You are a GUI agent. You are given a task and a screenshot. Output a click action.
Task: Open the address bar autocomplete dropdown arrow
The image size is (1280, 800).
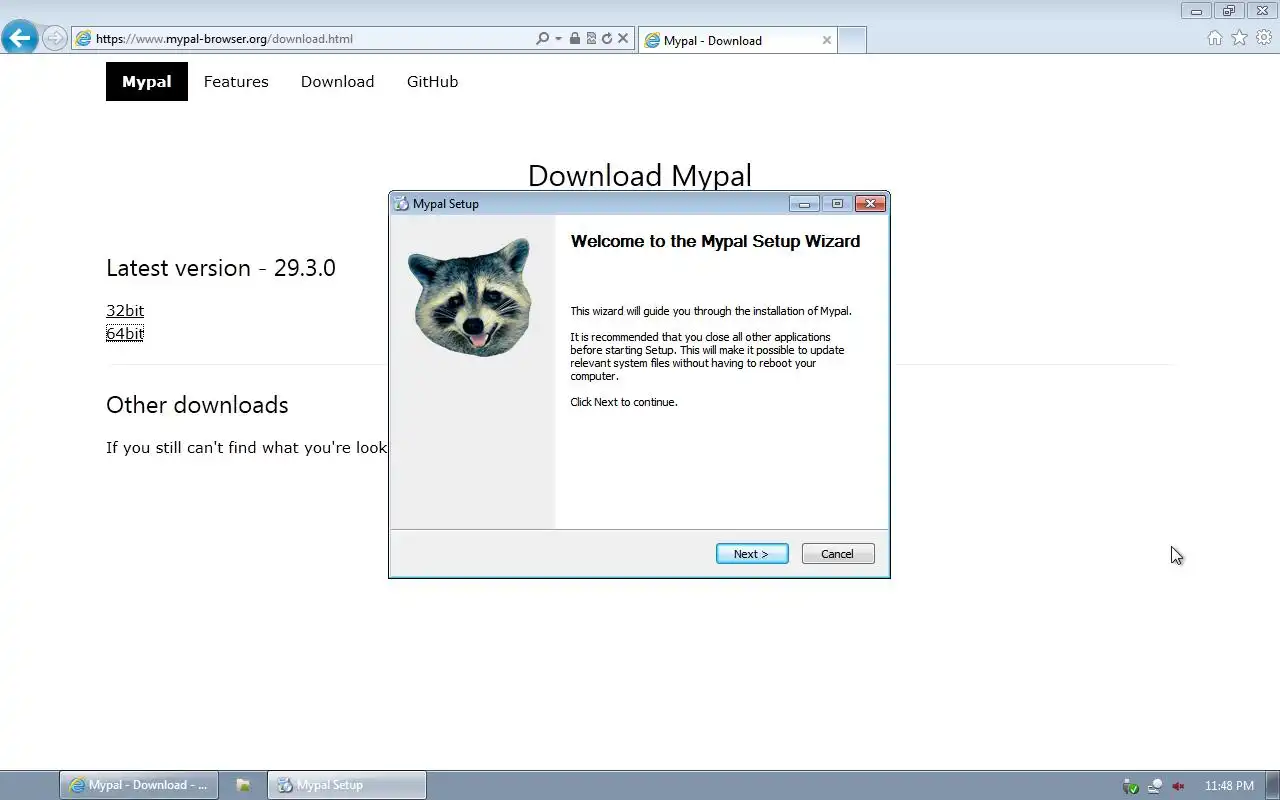pyautogui.click(x=558, y=39)
